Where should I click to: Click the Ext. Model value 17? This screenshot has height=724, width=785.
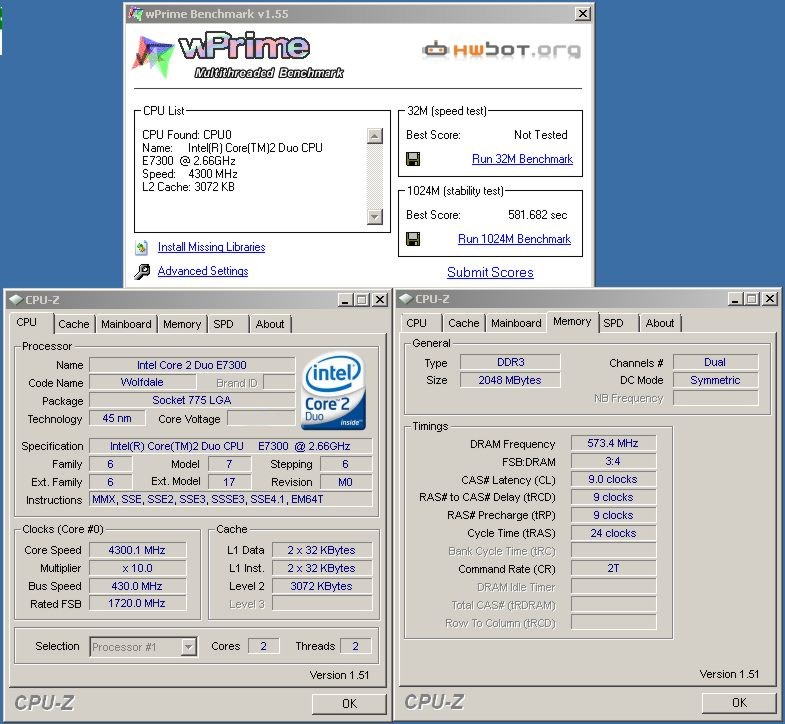[229, 482]
